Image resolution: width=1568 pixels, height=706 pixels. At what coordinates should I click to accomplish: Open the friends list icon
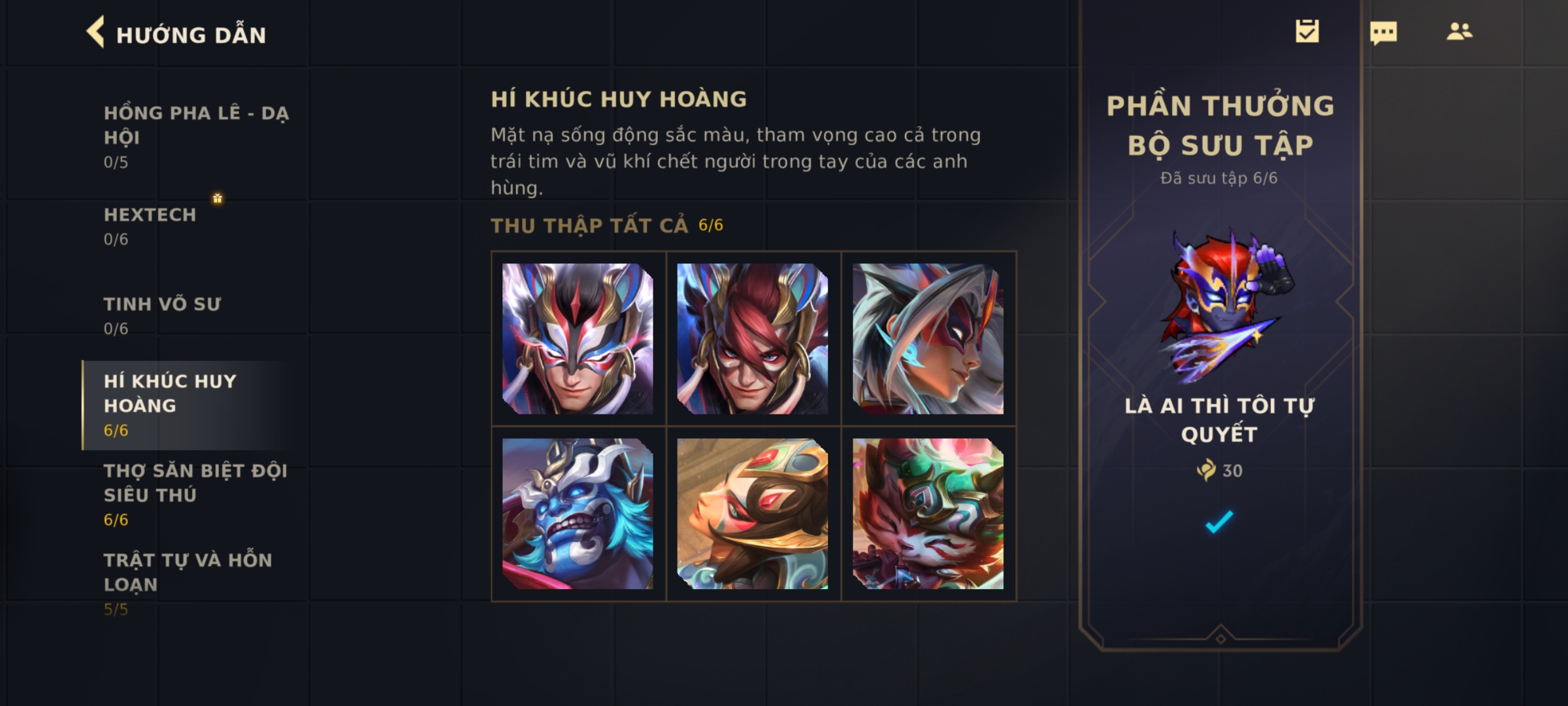pos(1460,31)
